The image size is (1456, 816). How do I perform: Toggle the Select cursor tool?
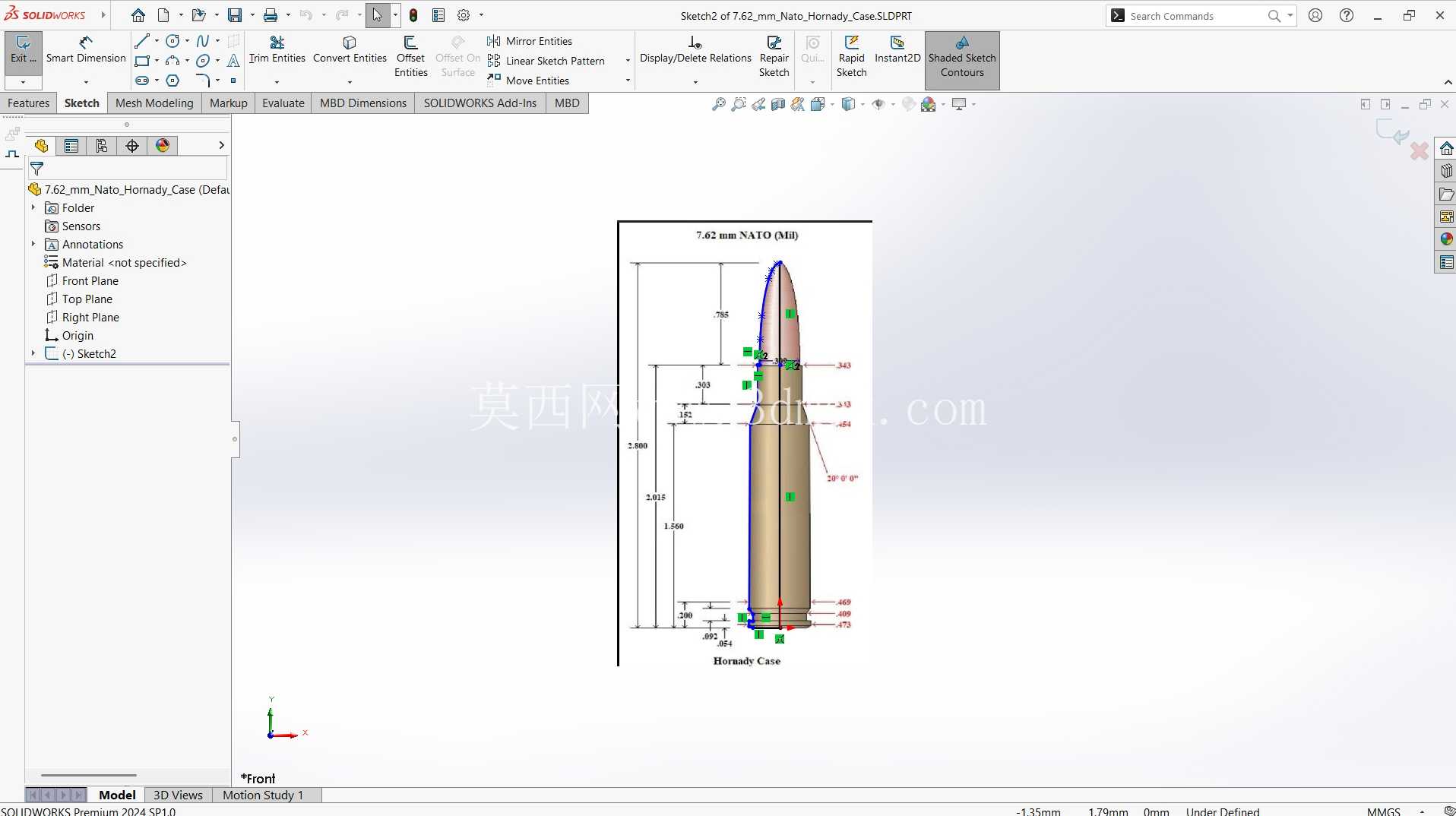point(377,15)
